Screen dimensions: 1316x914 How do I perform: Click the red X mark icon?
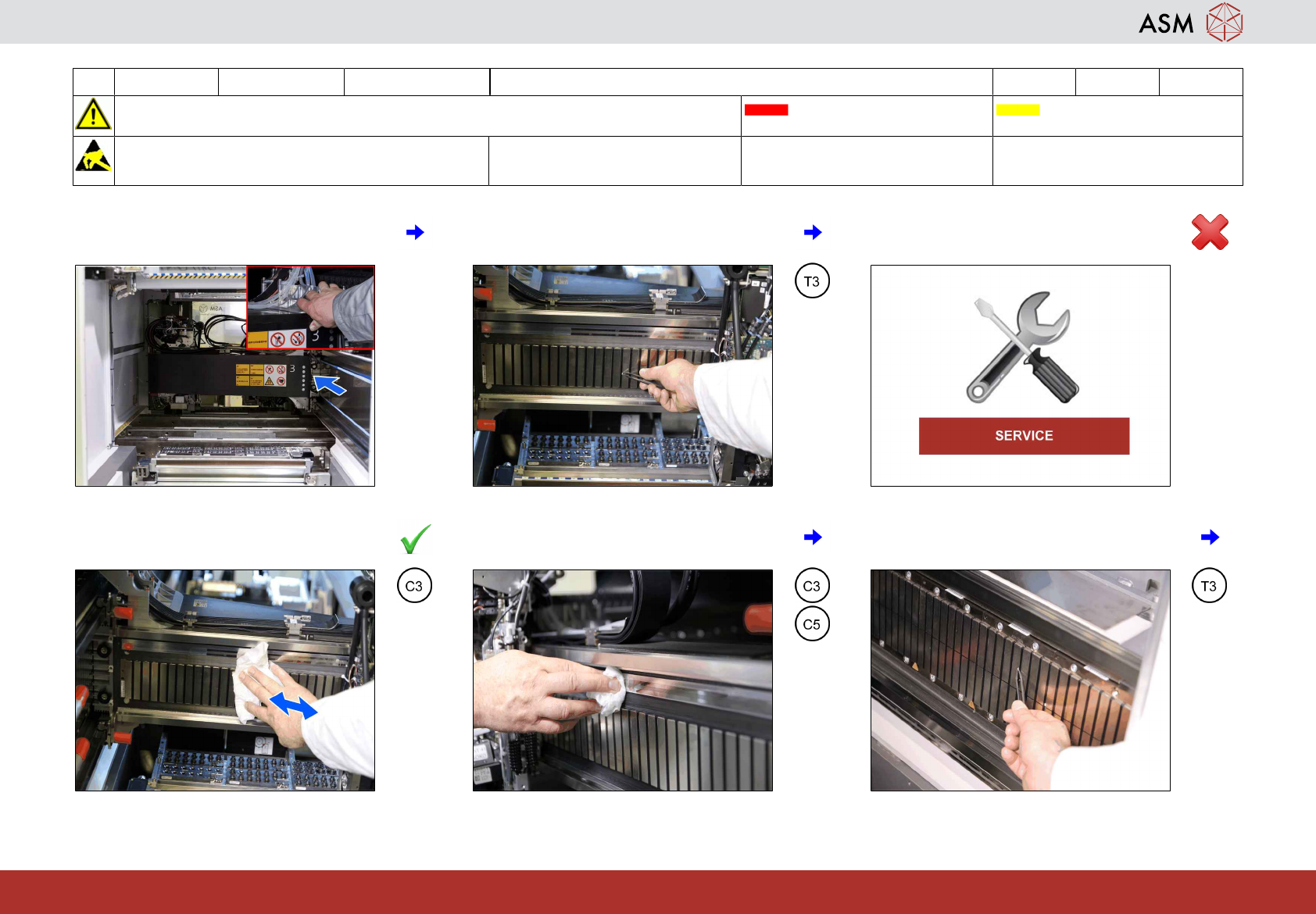1210,232
